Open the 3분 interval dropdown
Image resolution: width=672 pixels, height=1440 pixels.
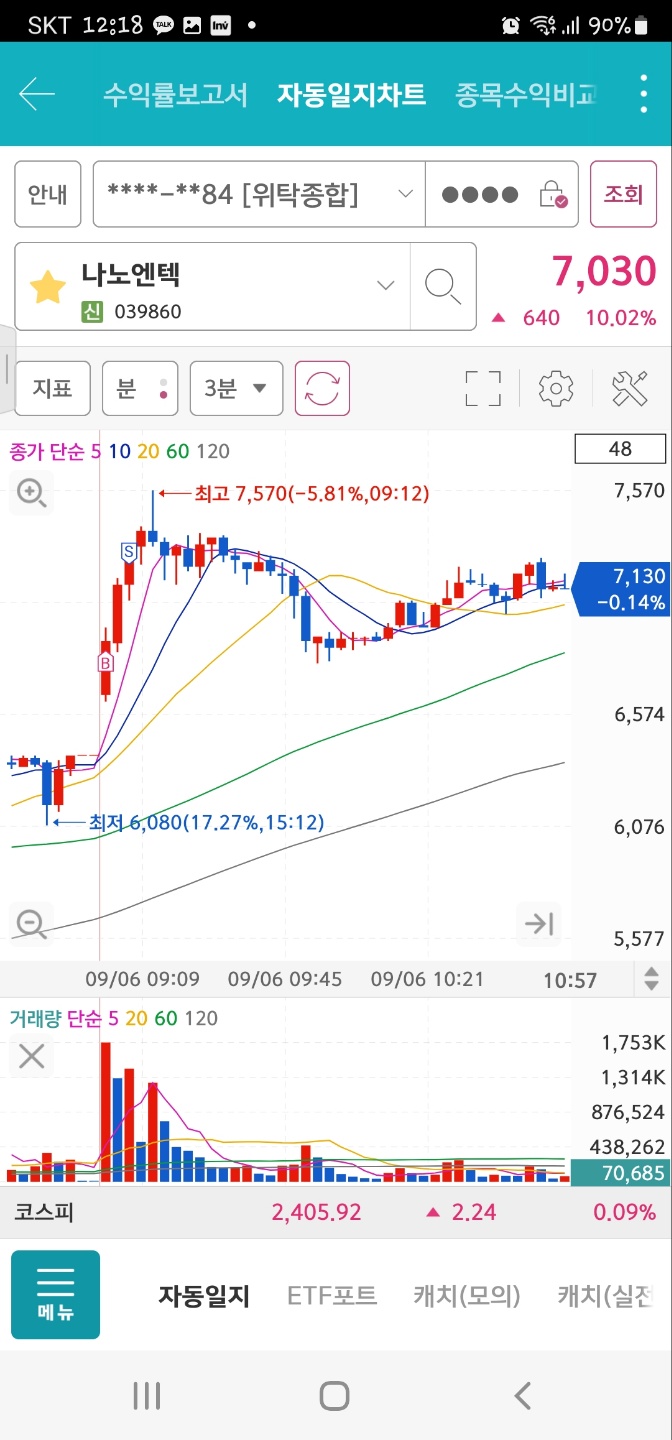click(236, 388)
